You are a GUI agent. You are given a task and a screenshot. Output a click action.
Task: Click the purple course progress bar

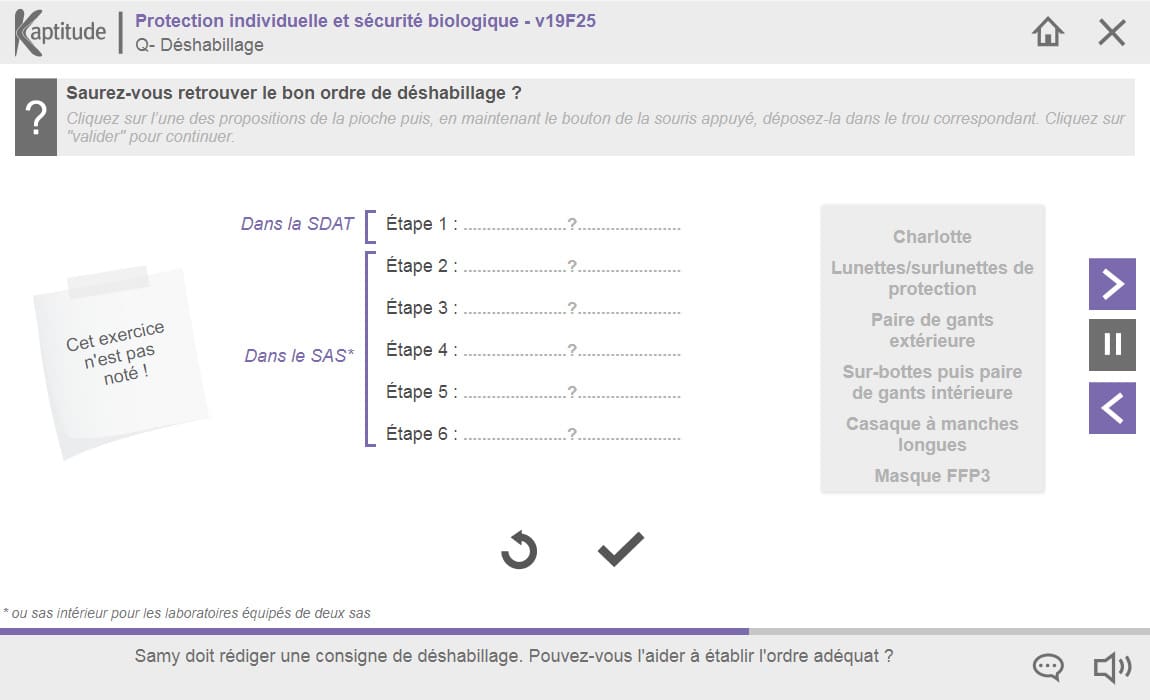coord(374,631)
